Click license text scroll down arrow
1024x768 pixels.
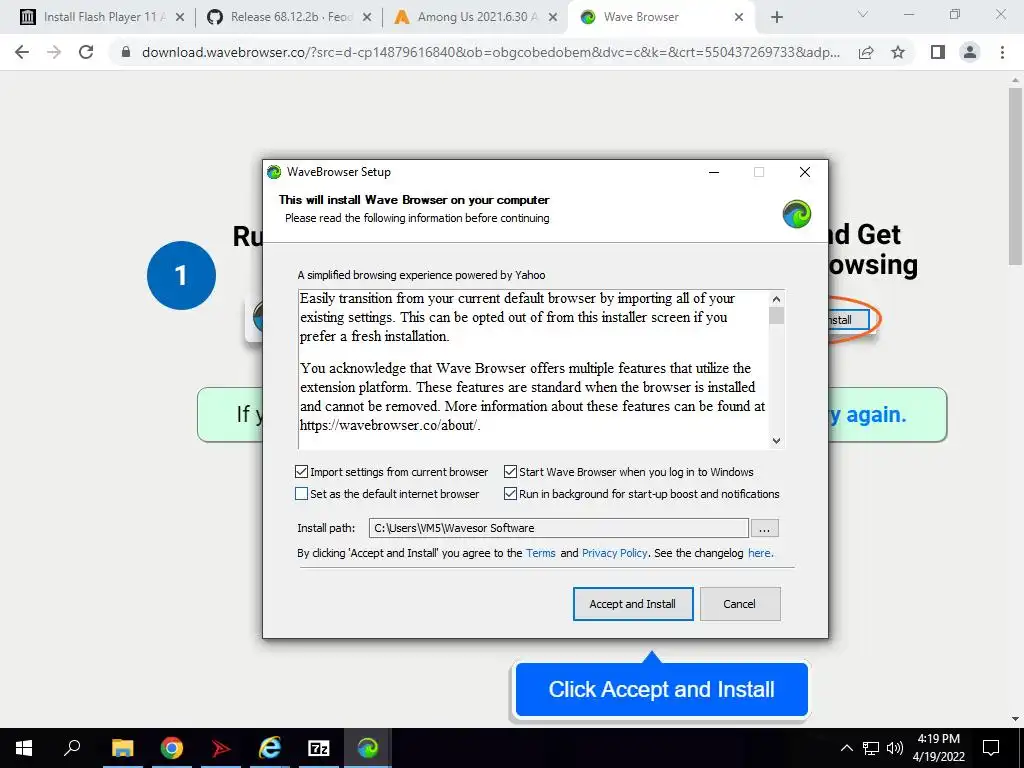[776, 441]
